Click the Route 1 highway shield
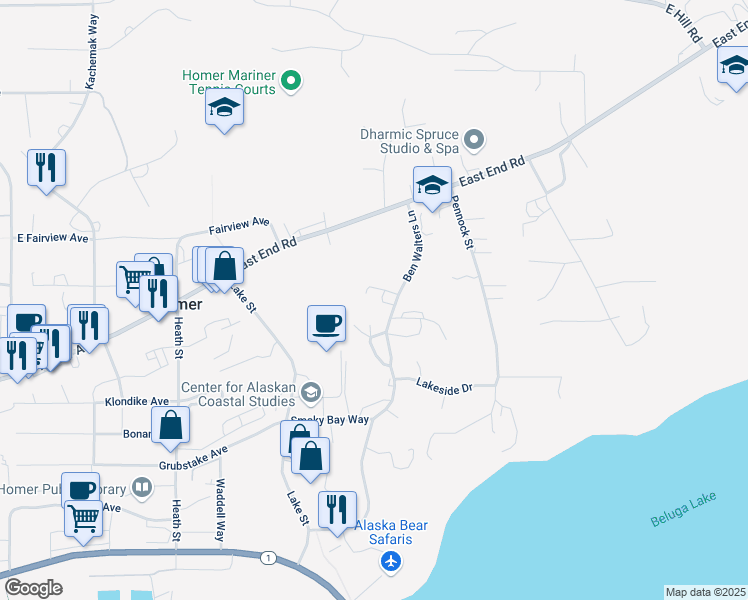The image size is (748, 600). (268, 556)
